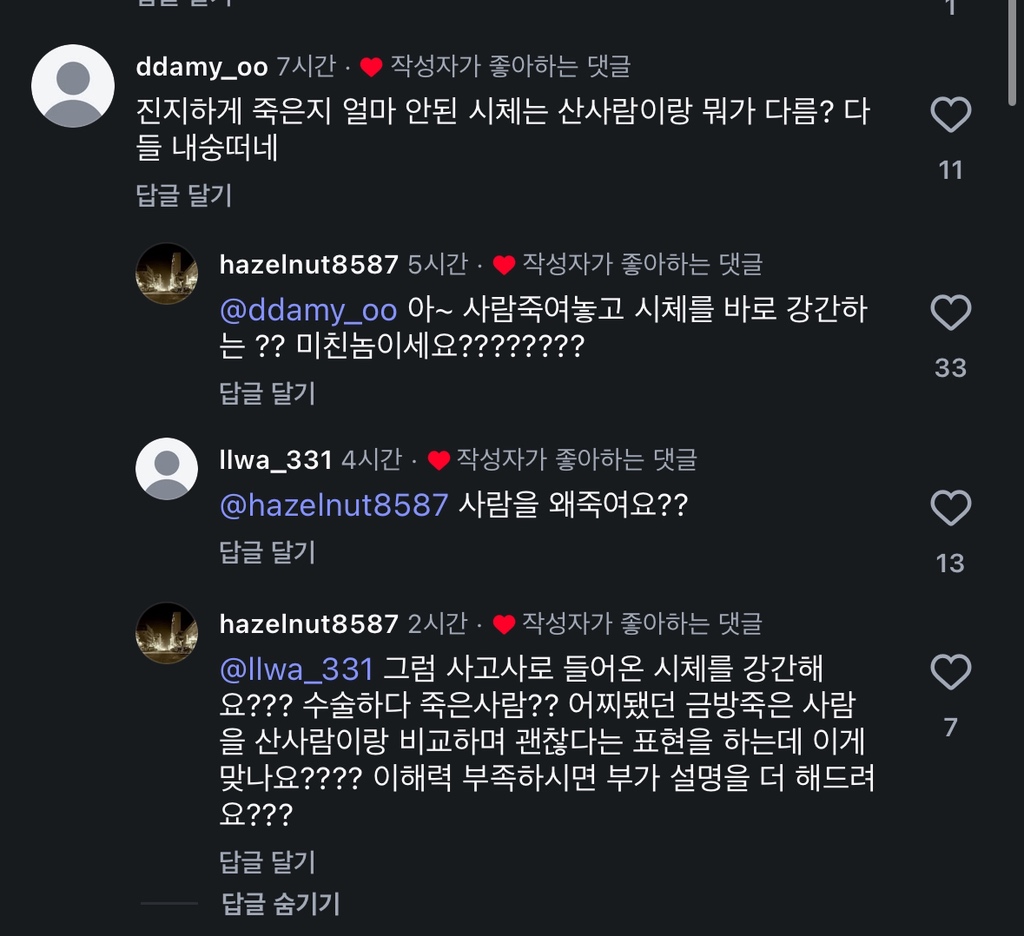This screenshot has height=936, width=1024.
Task: Open hazelnut8587's avatar on 5-hour reply
Action: pyautogui.click(x=167, y=273)
